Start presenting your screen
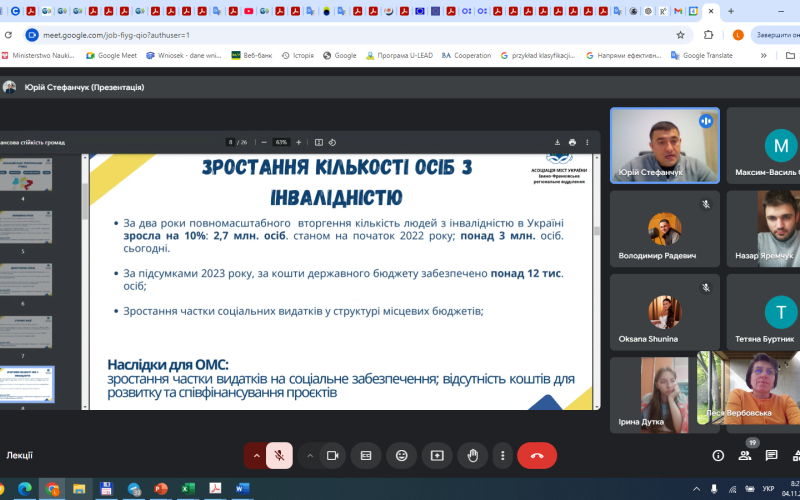This screenshot has width=800, height=500. (x=437, y=456)
